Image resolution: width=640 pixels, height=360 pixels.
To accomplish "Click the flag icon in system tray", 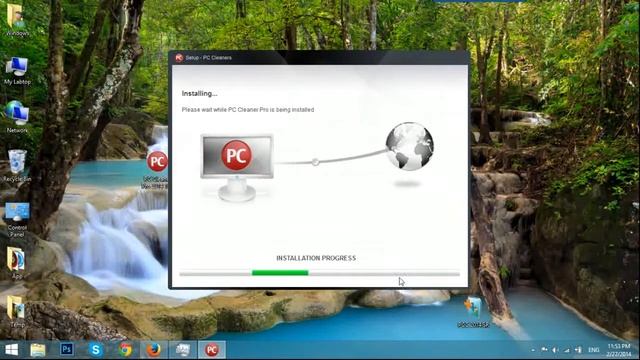I will 544,350.
